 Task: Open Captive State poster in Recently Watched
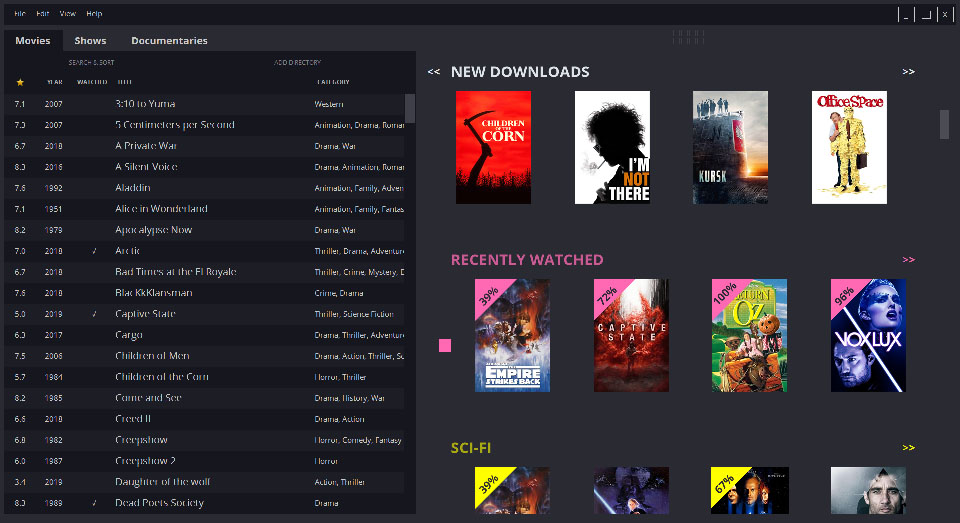point(631,336)
